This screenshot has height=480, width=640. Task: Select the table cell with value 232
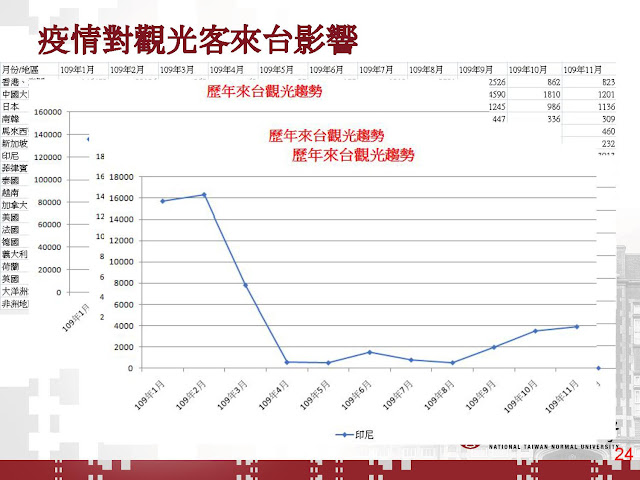[608, 143]
